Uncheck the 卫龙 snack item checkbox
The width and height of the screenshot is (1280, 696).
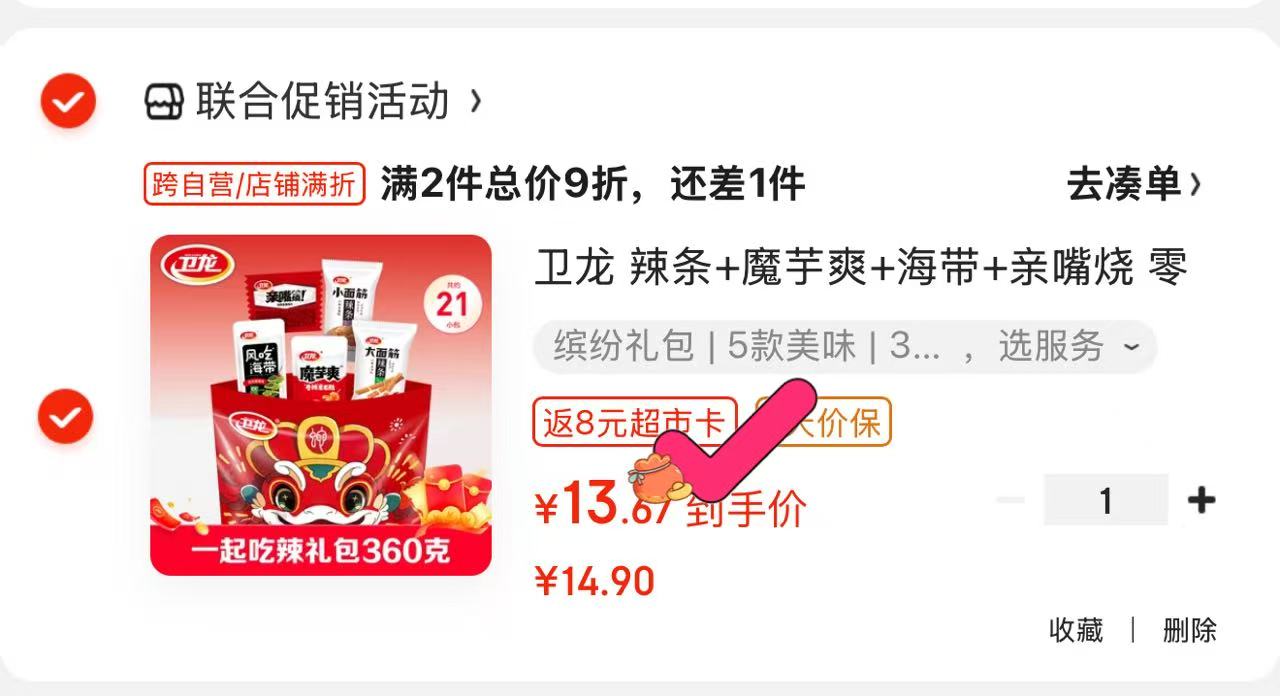click(66, 415)
